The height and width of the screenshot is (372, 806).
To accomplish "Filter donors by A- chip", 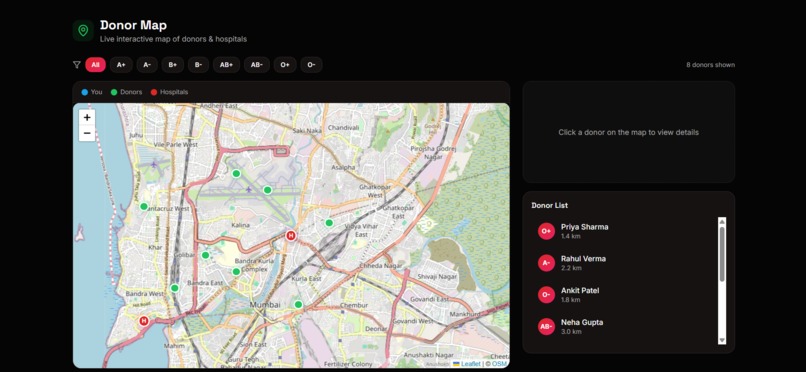I will click(147, 65).
